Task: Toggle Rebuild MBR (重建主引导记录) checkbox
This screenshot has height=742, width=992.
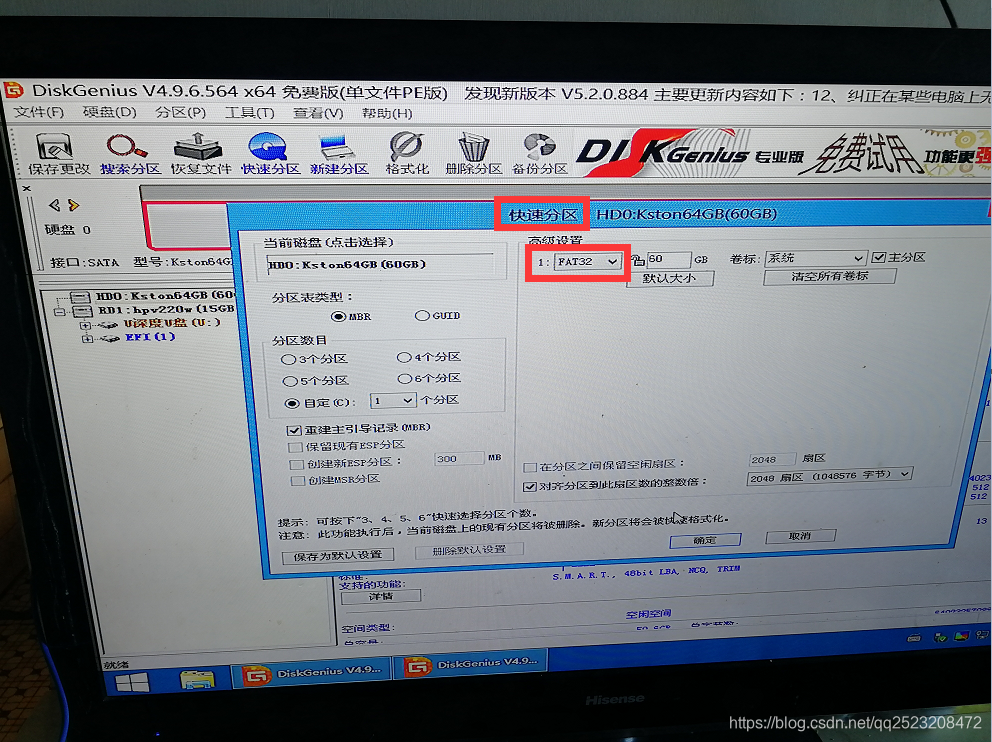Action: pyautogui.click(x=294, y=430)
